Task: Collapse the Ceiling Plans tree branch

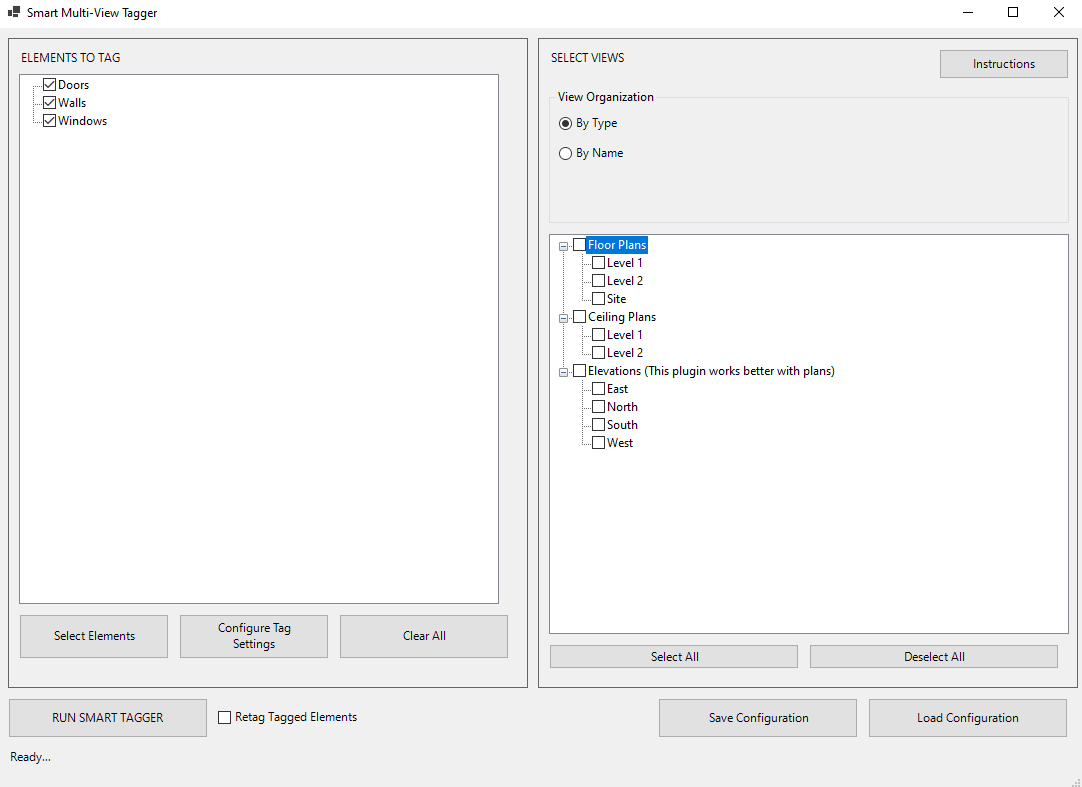Action: [563, 316]
